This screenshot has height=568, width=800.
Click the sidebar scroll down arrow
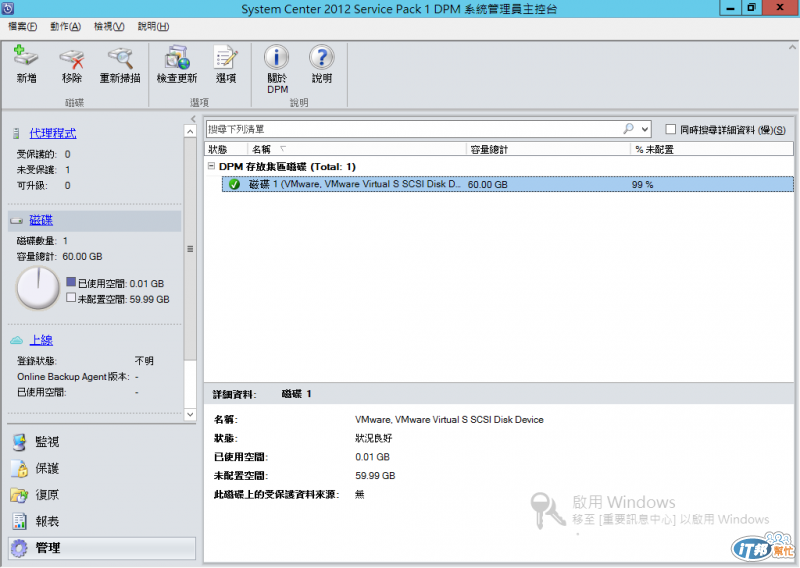point(190,414)
